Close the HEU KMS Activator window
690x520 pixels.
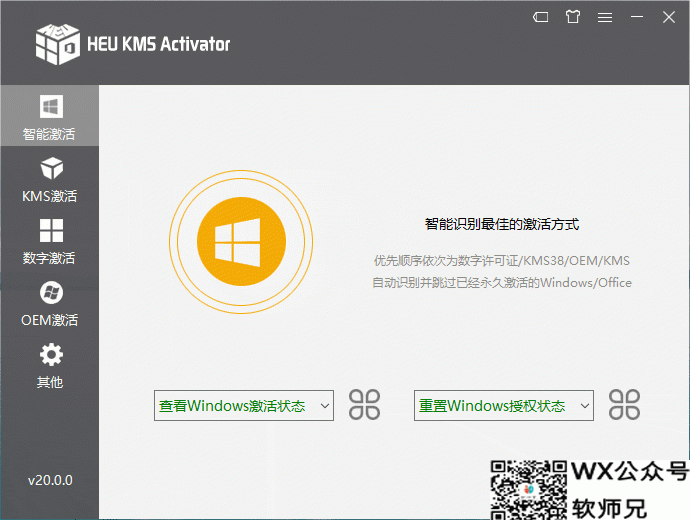tap(669, 17)
